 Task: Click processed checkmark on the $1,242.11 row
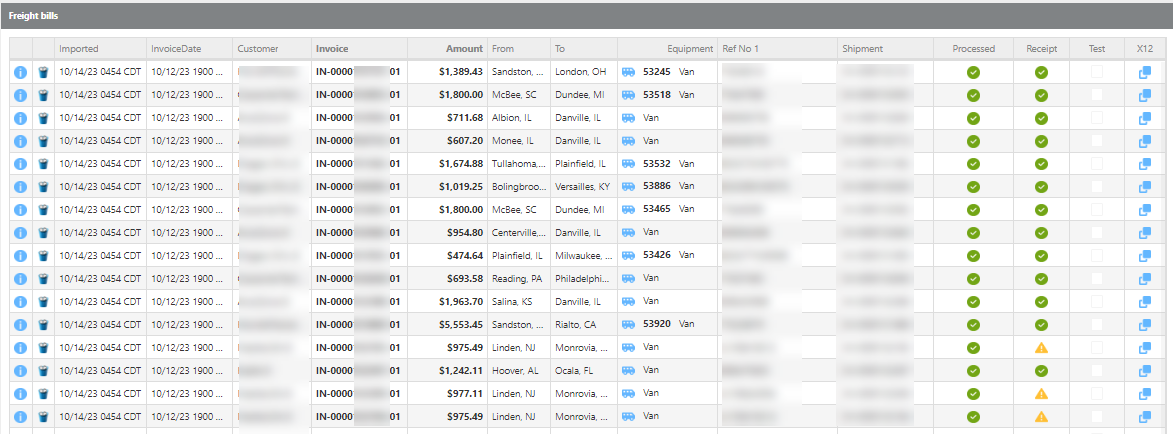point(973,371)
